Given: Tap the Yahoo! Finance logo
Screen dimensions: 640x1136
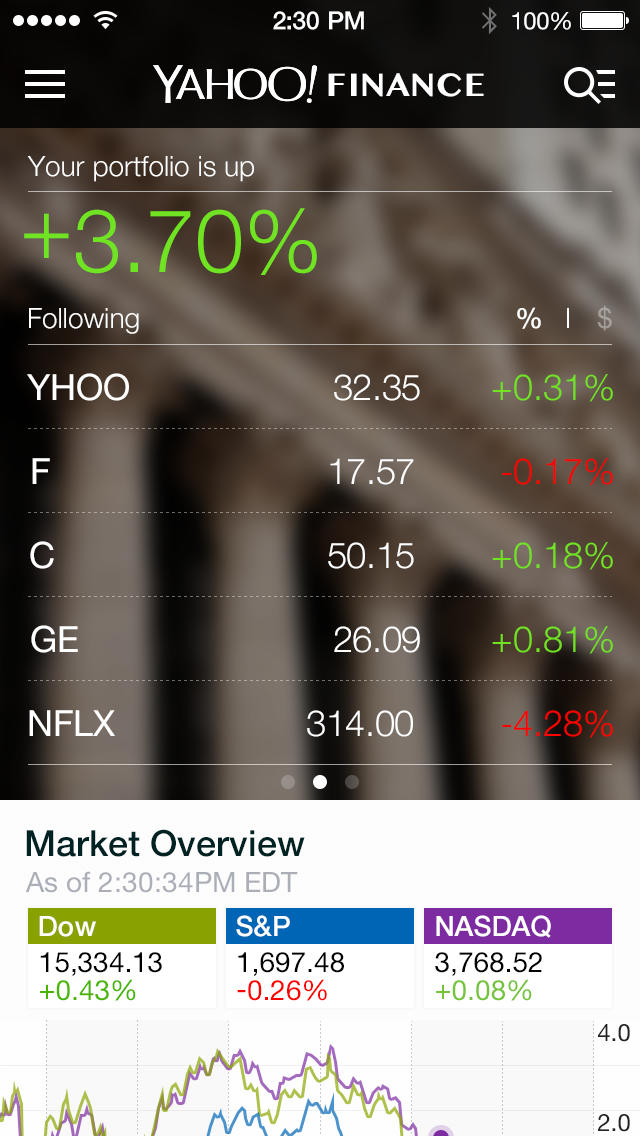Looking at the screenshot, I should click(x=318, y=85).
